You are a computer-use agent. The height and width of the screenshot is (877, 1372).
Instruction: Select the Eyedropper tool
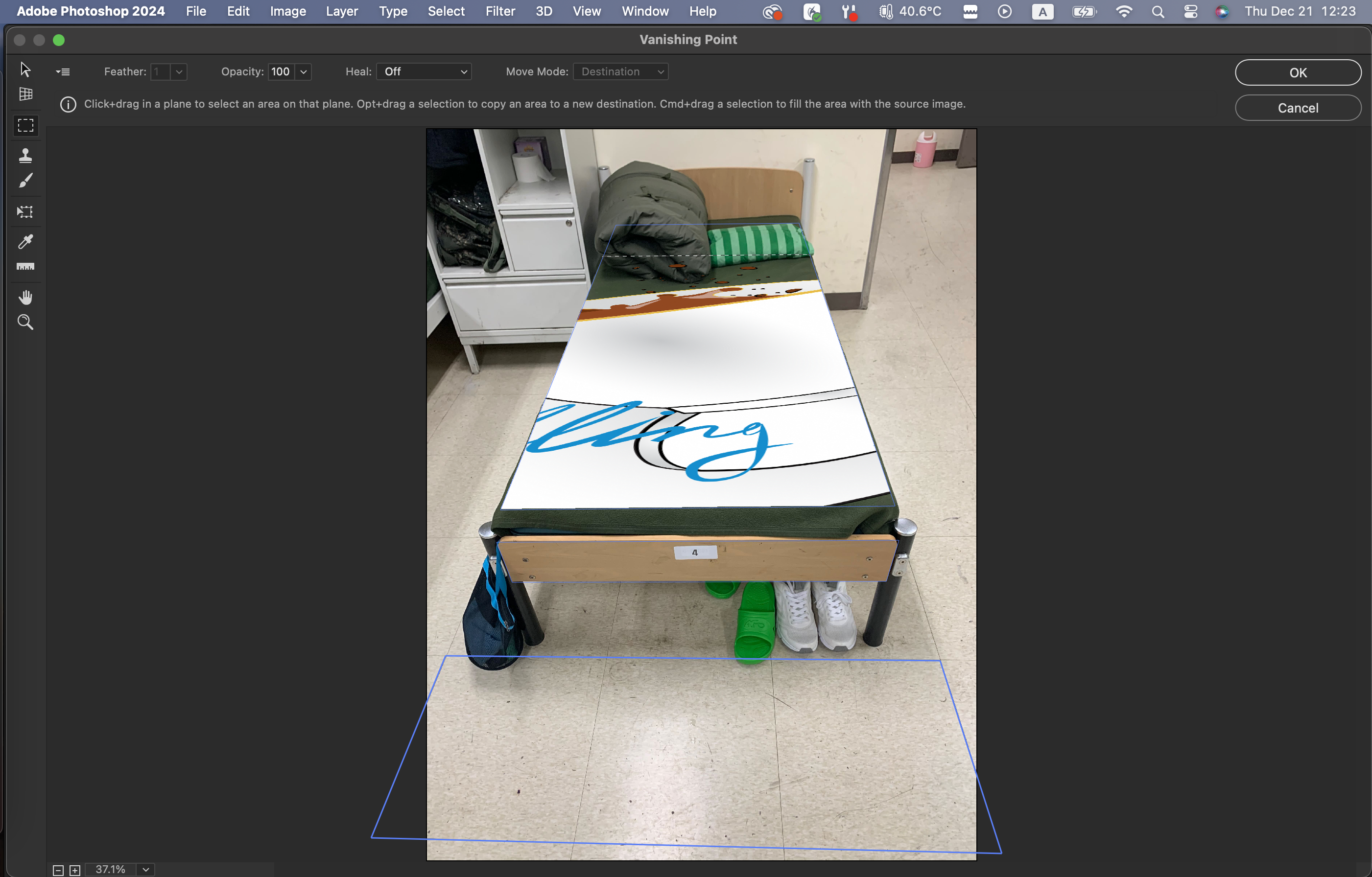[25, 241]
